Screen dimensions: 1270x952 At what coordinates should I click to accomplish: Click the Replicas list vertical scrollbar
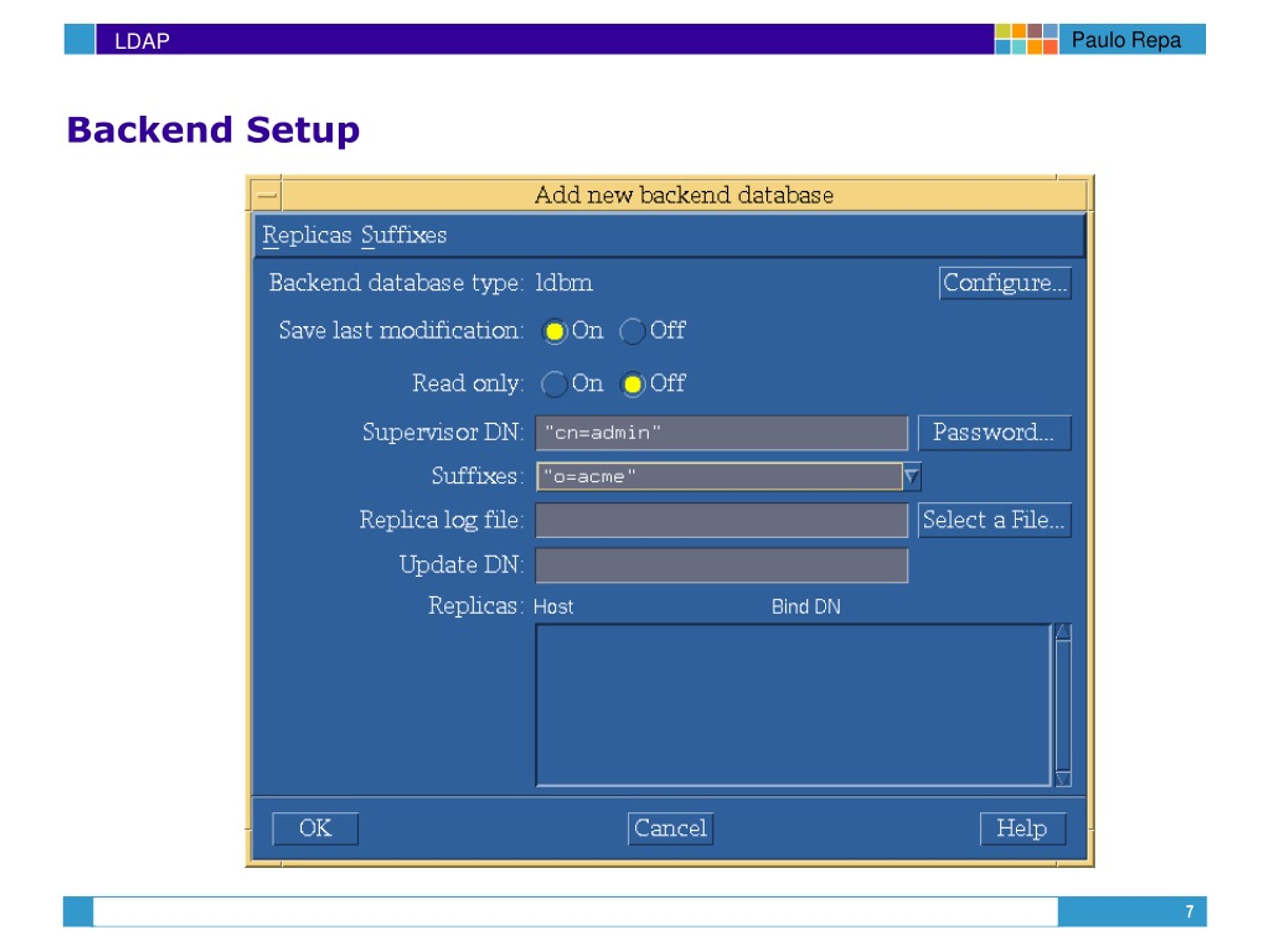point(1063,705)
